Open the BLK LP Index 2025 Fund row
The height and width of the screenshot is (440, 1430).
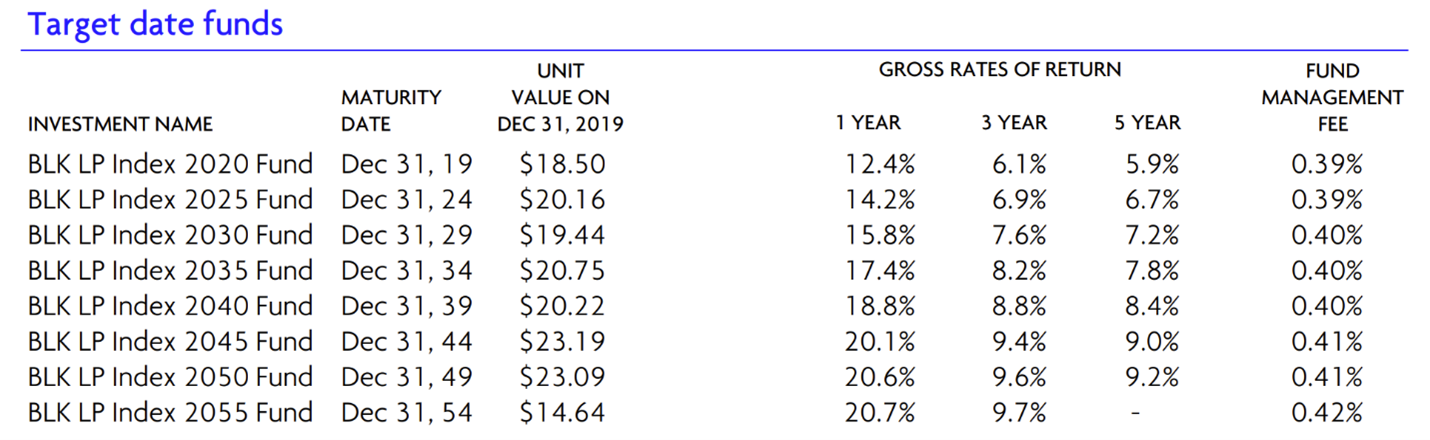click(x=170, y=199)
